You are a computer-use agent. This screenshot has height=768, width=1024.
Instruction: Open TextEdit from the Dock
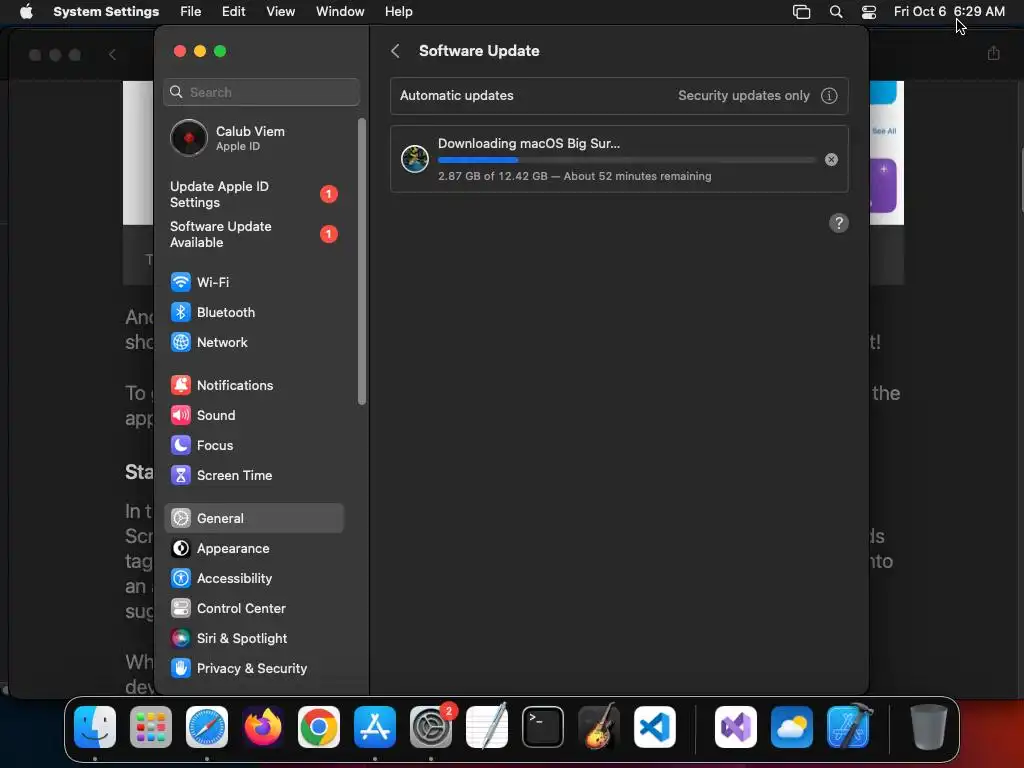(x=487, y=727)
